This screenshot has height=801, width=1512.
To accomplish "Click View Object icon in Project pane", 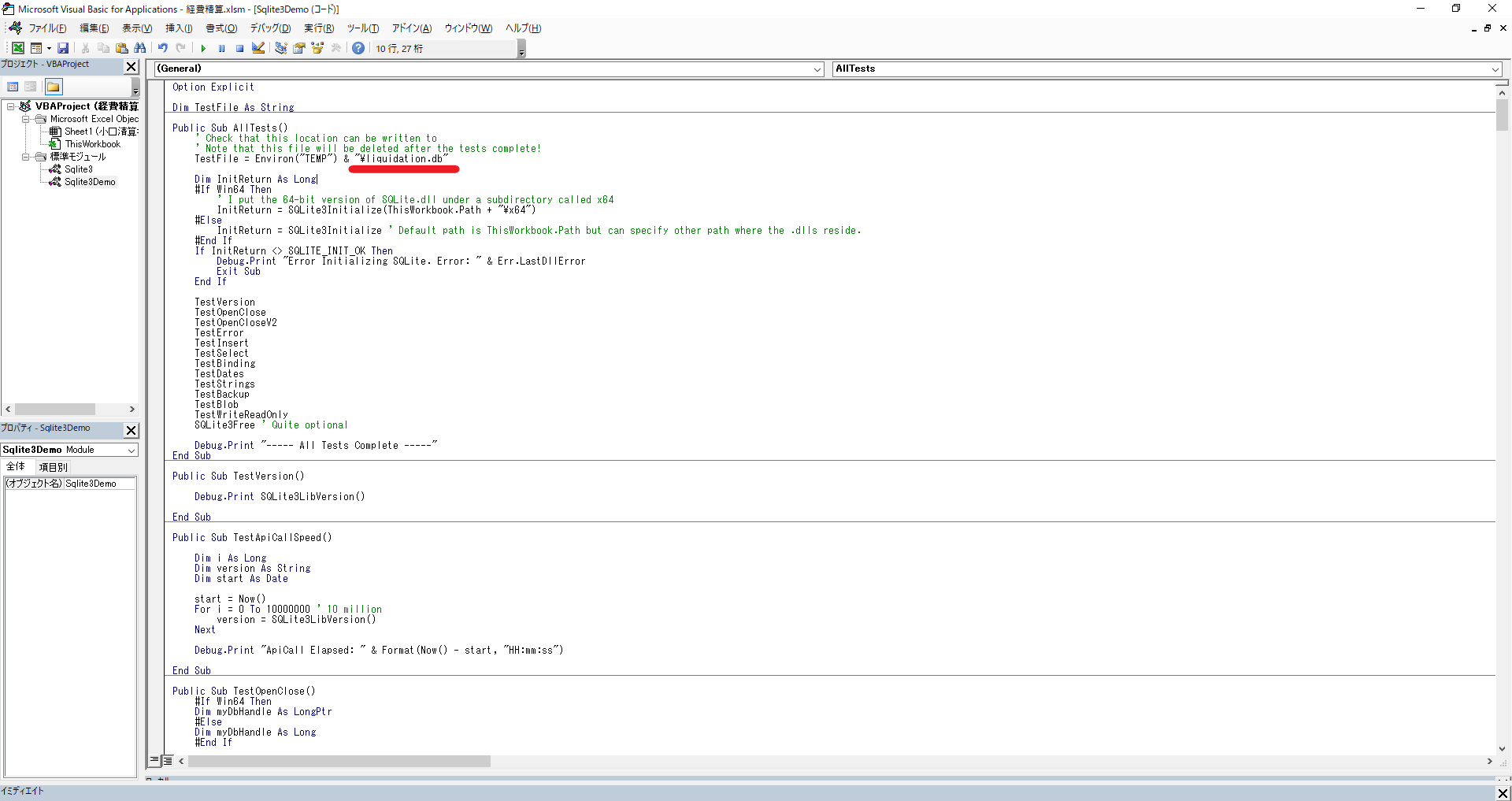I will click(x=31, y=87).
